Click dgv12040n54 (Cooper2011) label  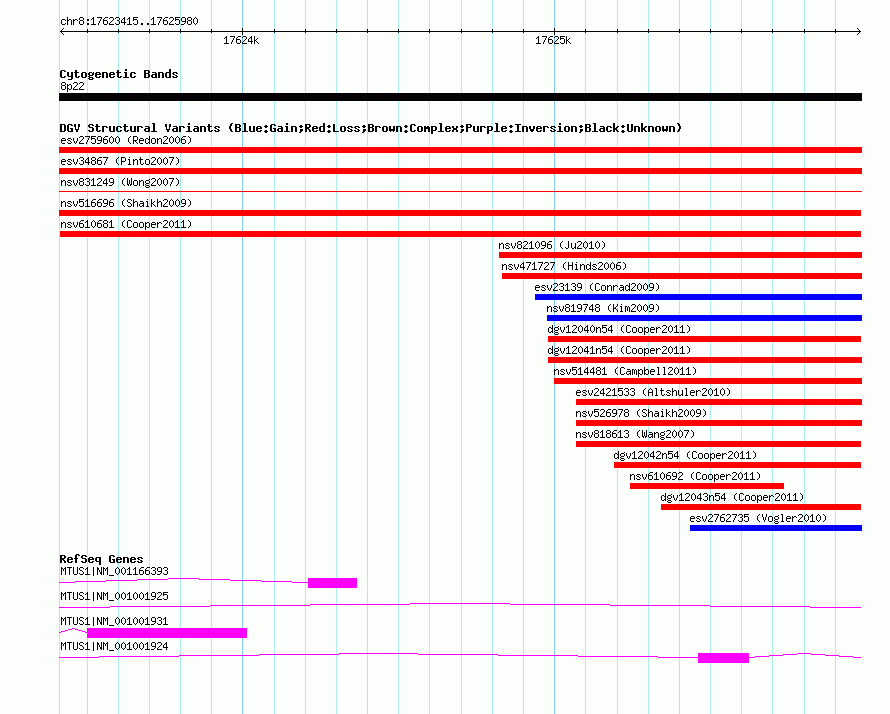point(619,329)
